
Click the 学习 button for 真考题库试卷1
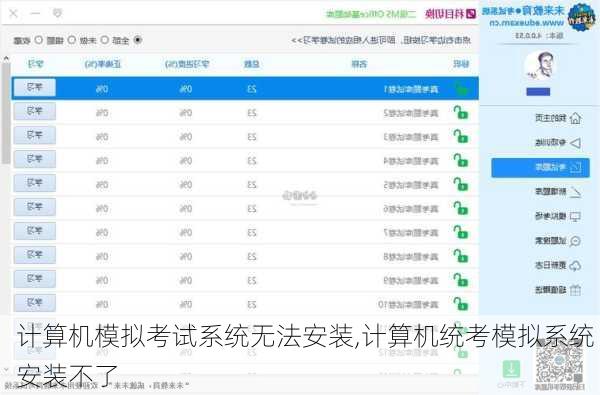[35, 88]
